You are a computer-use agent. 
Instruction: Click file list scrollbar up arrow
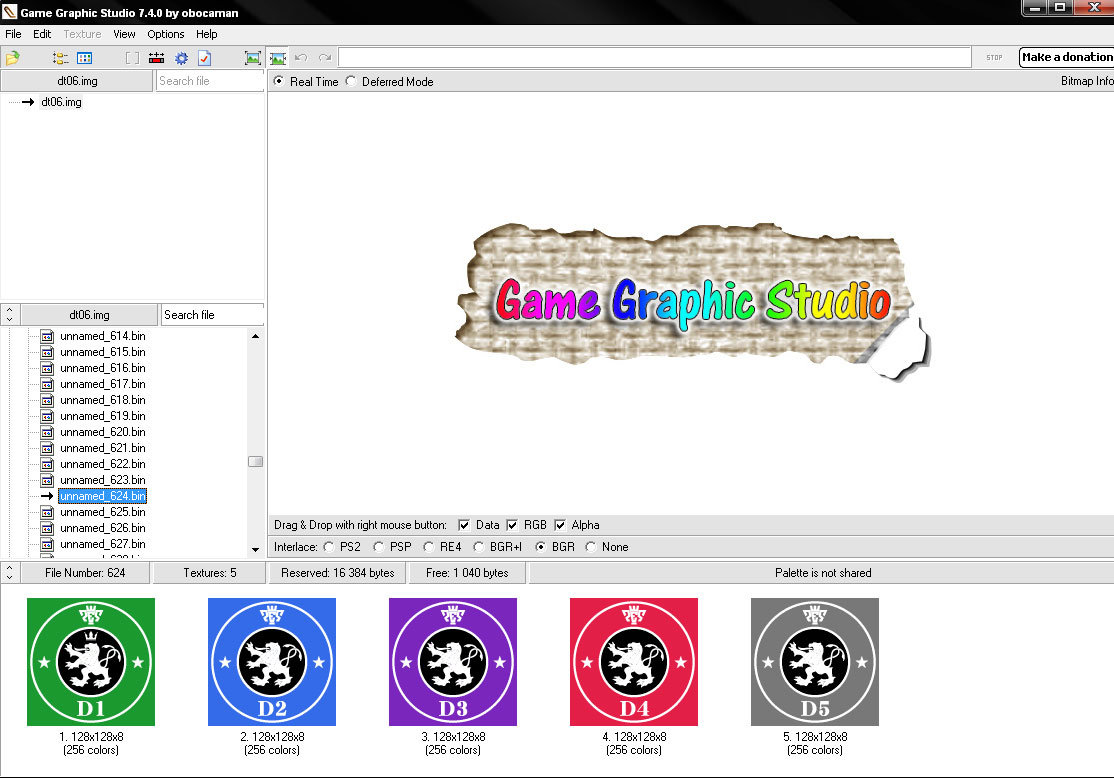click(x=255, y=336)
